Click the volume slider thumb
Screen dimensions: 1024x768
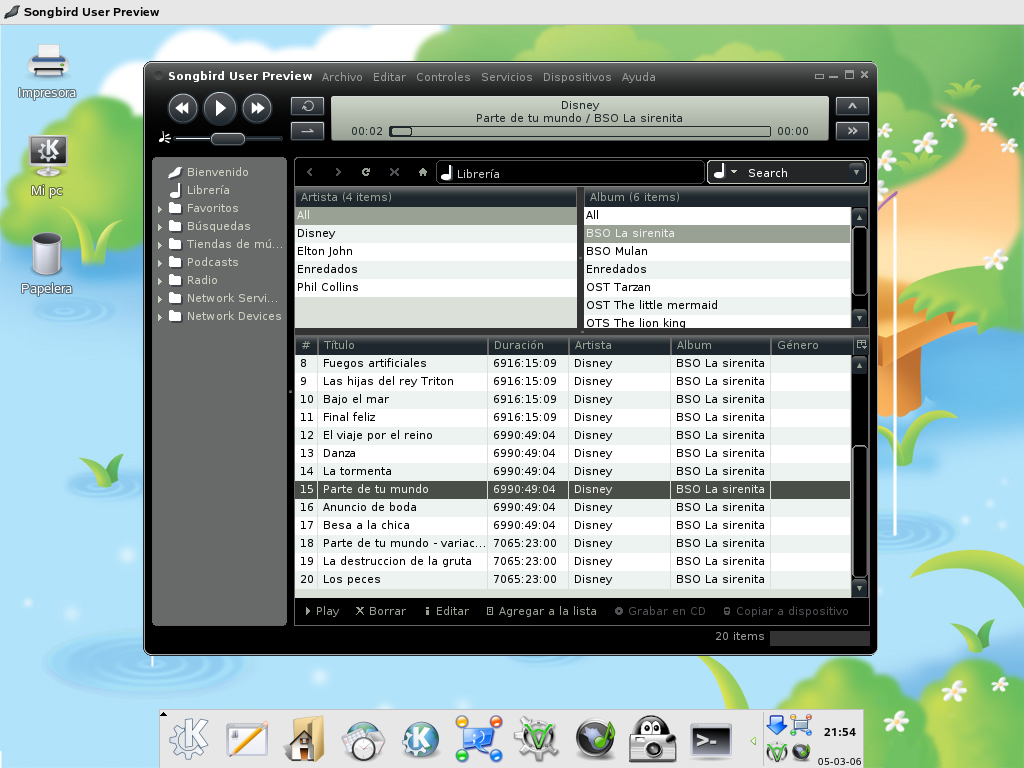(227, 138)
